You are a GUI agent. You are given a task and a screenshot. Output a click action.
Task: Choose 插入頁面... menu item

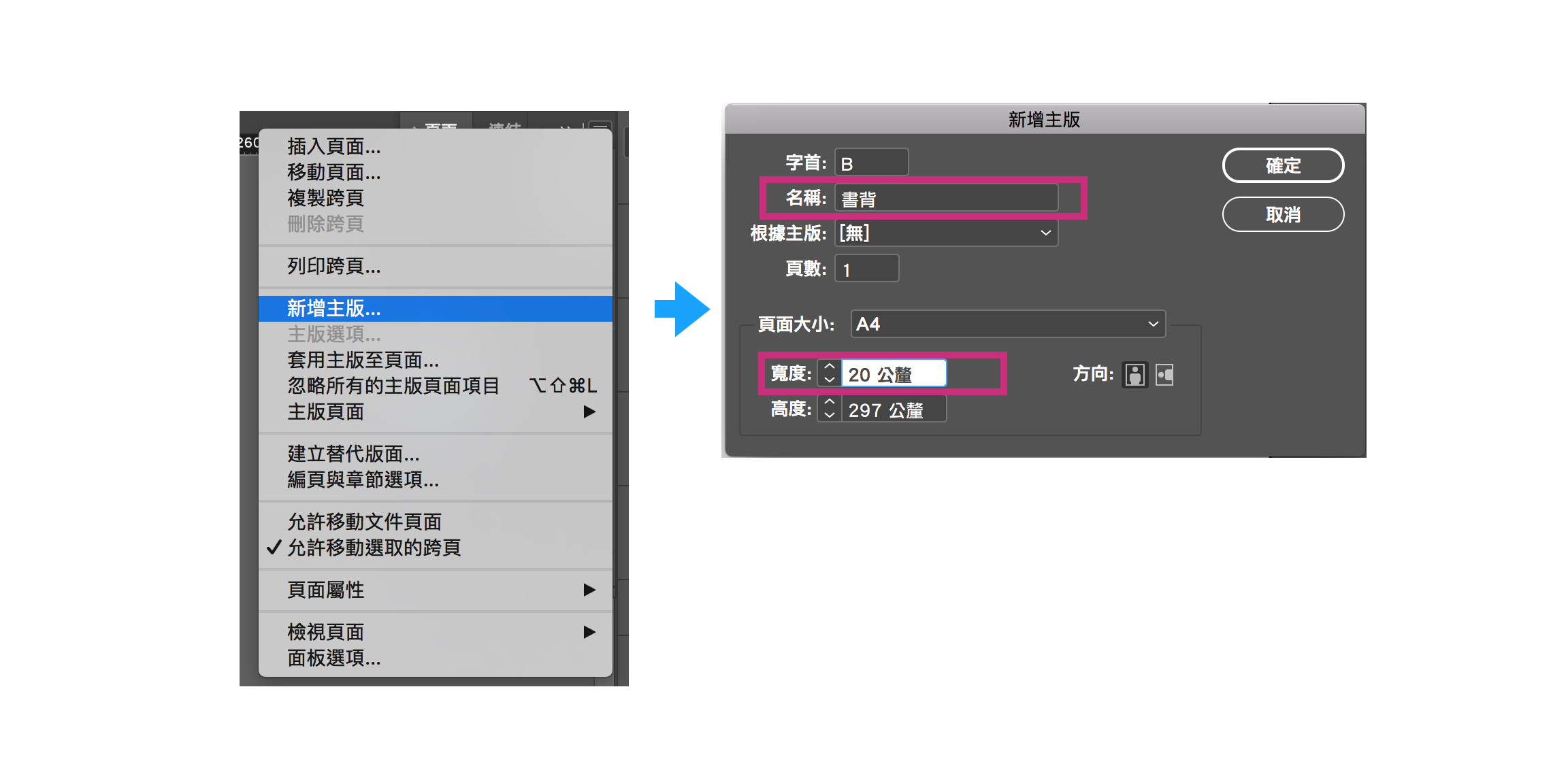coord(333,146)
